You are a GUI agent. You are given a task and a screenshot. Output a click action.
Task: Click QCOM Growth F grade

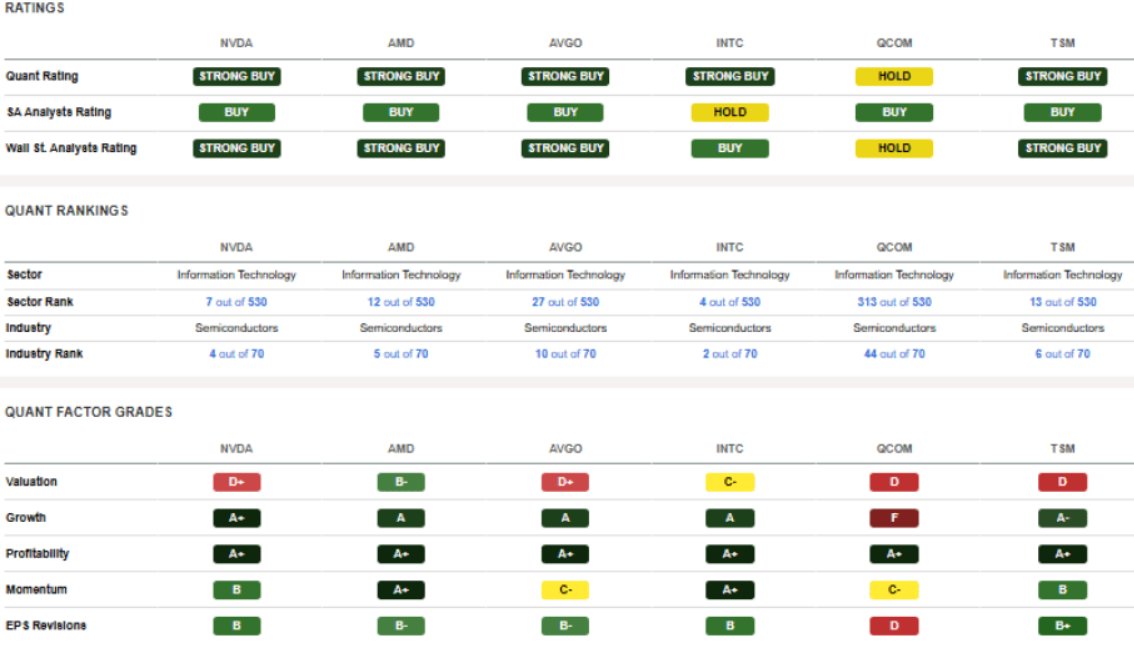click(x=894, y=518)
